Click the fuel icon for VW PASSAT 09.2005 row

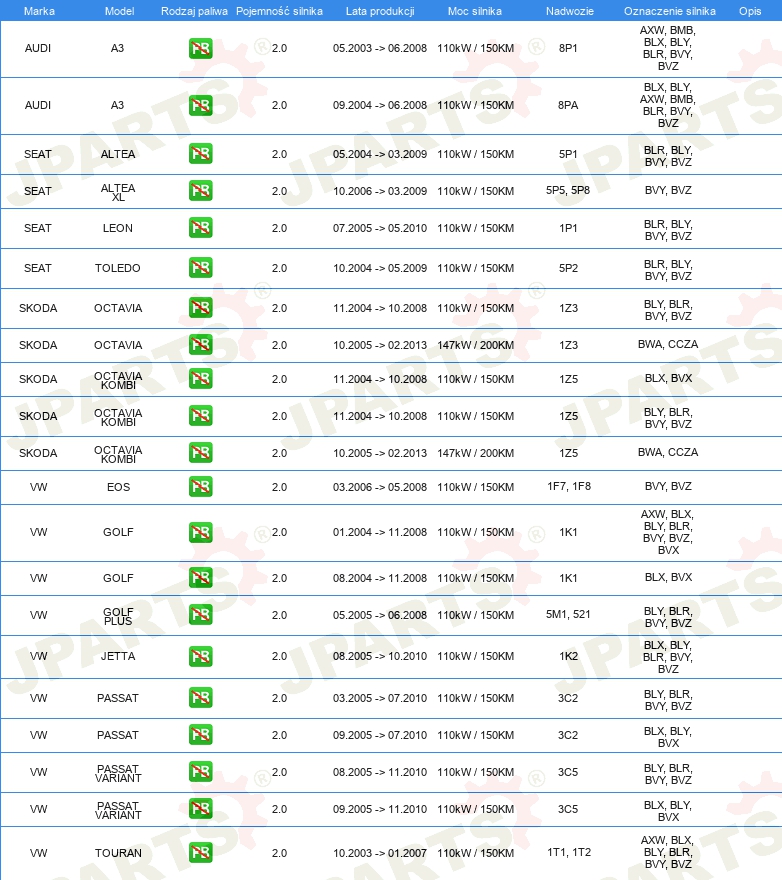pyautogui.click(x=200, y=735)
